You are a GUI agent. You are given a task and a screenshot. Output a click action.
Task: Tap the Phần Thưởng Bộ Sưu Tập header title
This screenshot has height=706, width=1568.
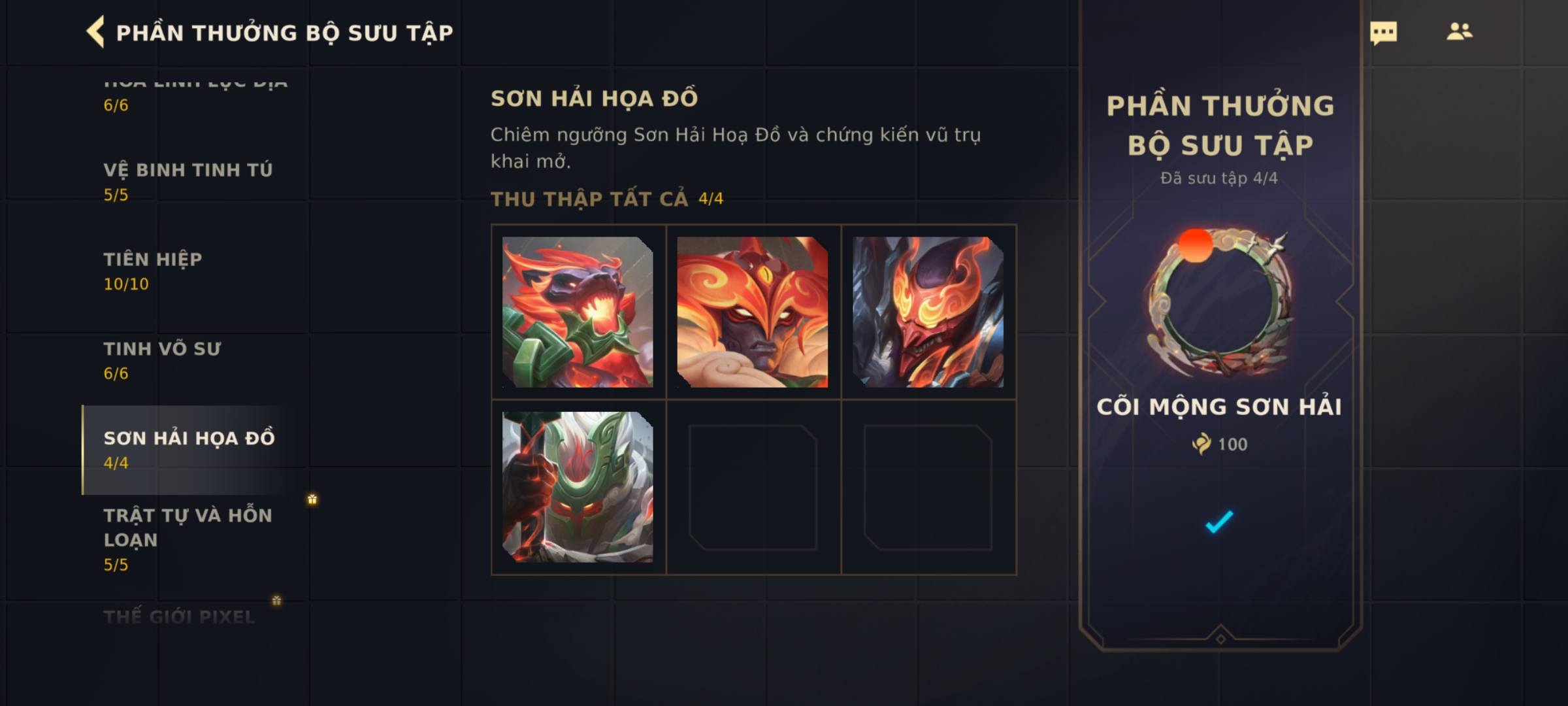pyautogui.click(x=284, y=33)
